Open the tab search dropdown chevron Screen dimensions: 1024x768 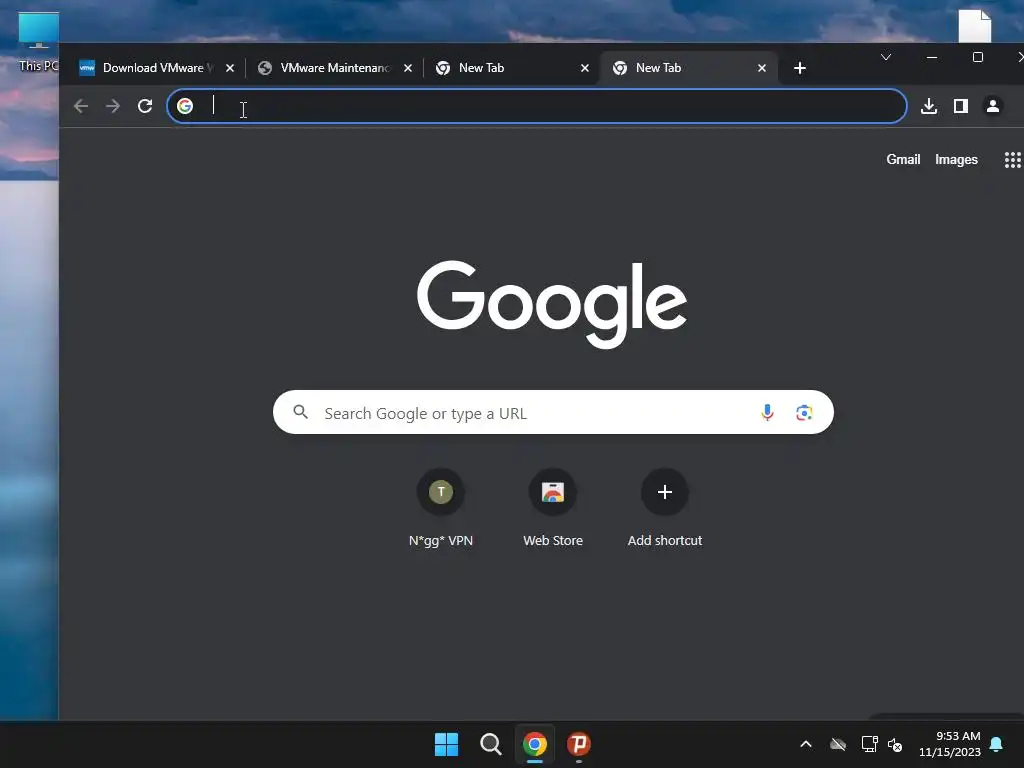tap(886, 57)
